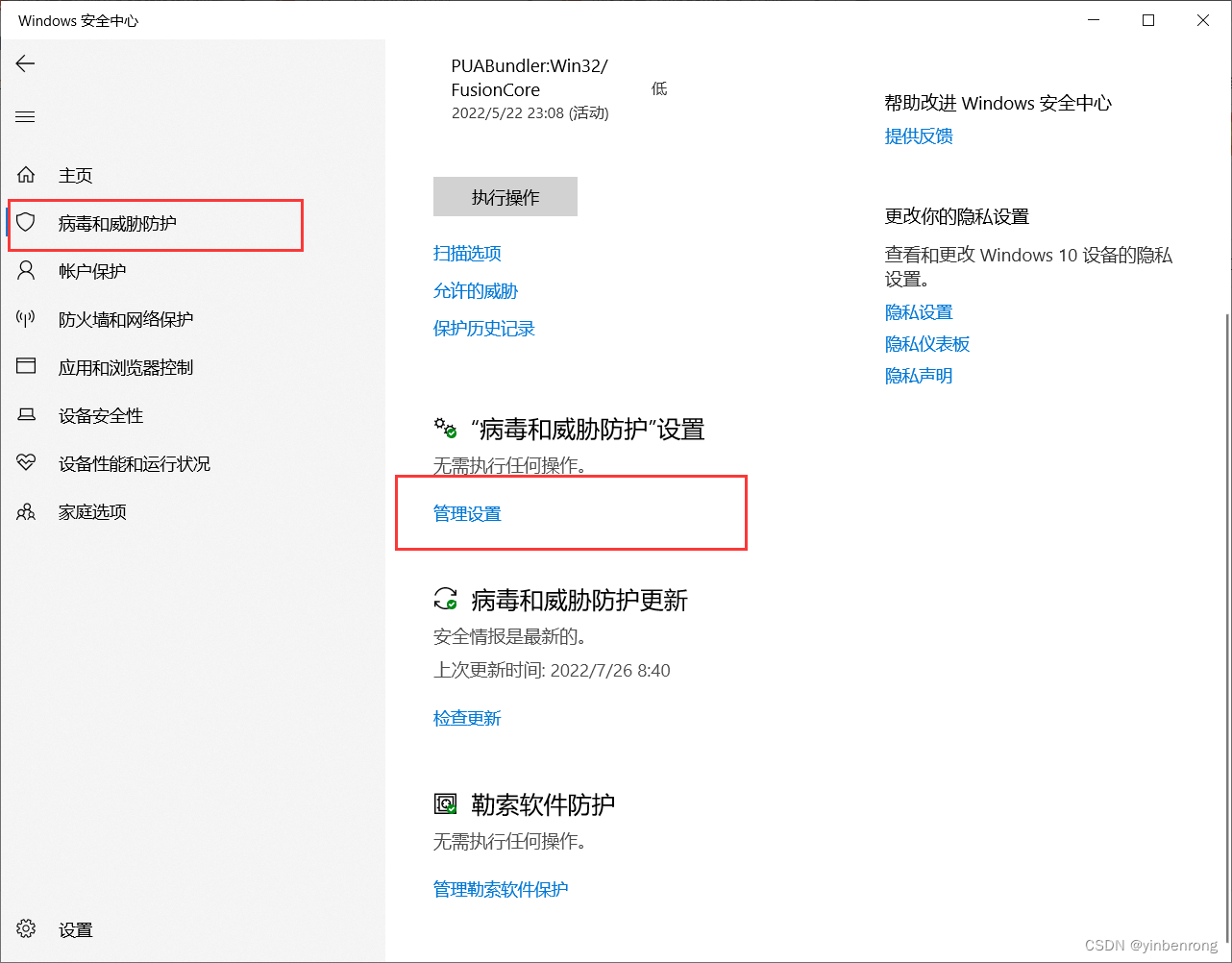Click the 安全情报是最新的 text
The height and width of the screenshot is (963, 1232).
pyautogui.click(x=509, y=636)
